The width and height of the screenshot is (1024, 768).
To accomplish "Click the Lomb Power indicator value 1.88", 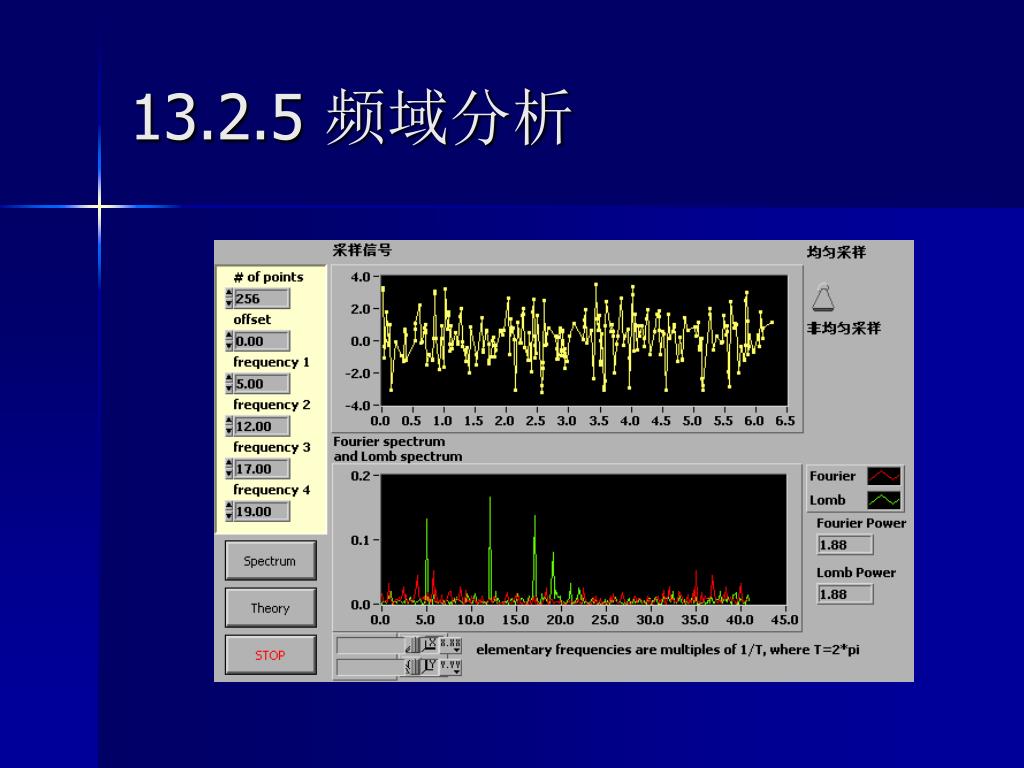I will [844, 594].
